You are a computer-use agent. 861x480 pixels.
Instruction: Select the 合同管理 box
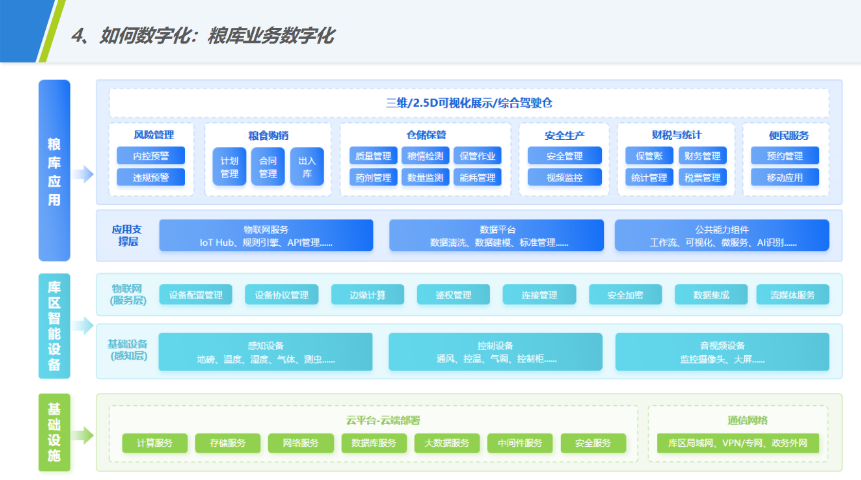click(x=268, y=167)
